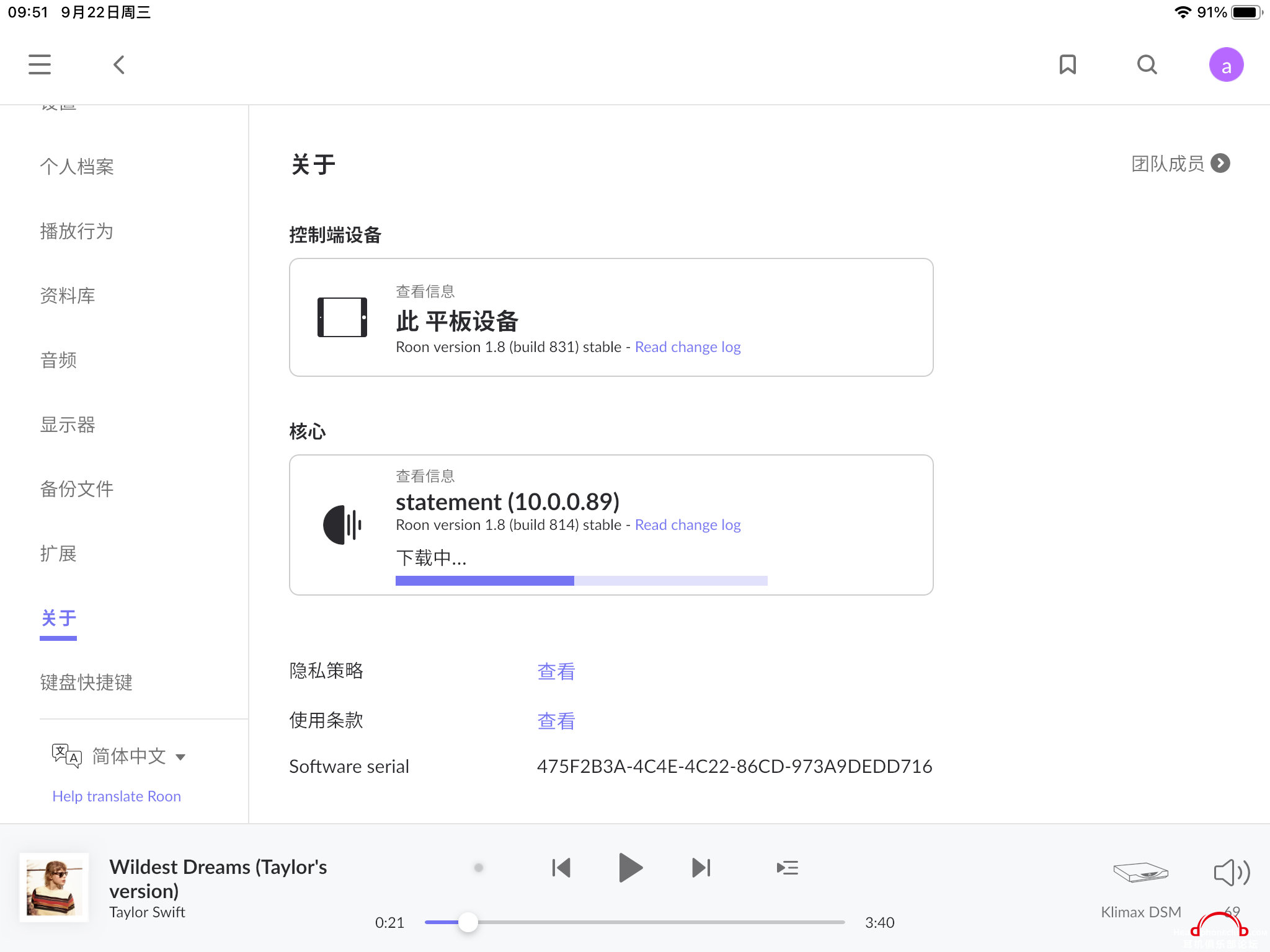View the 使用条款 via 查看 link

(x=556, y=721)
